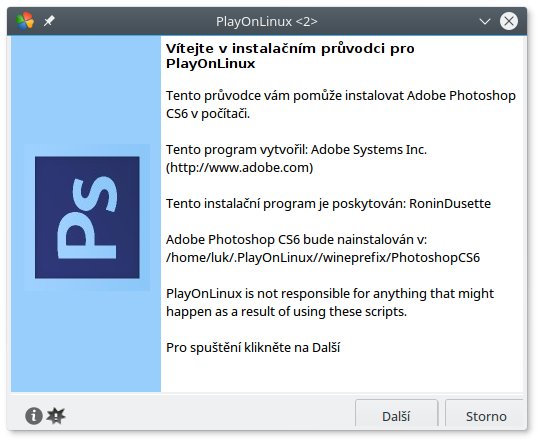Click Pro spuštění klikněte na Další text

(253, 347)
